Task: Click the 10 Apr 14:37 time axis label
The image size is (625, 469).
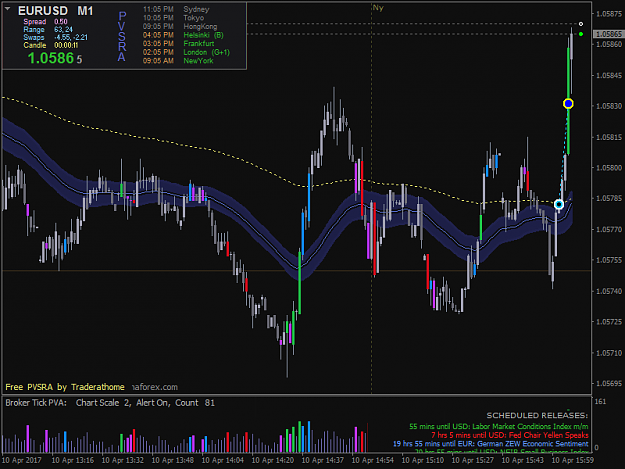Action: 322,460
